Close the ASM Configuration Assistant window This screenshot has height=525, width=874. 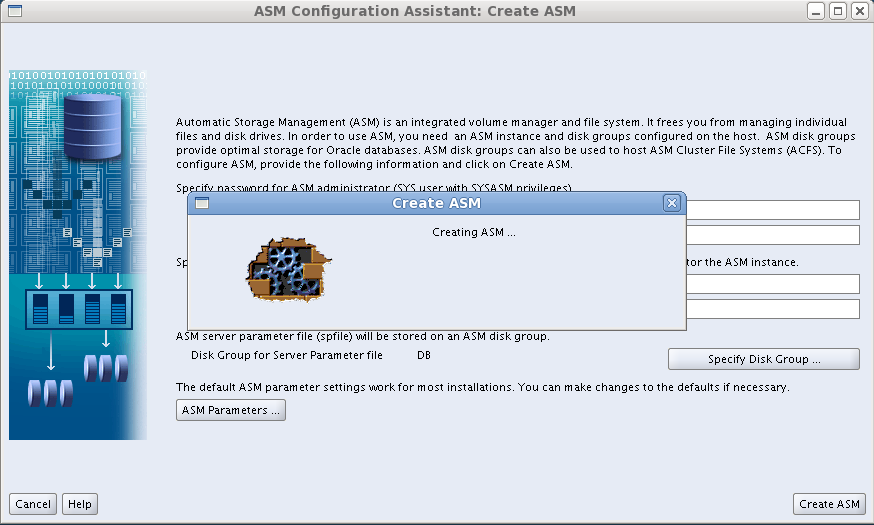[x=860, y=11]
